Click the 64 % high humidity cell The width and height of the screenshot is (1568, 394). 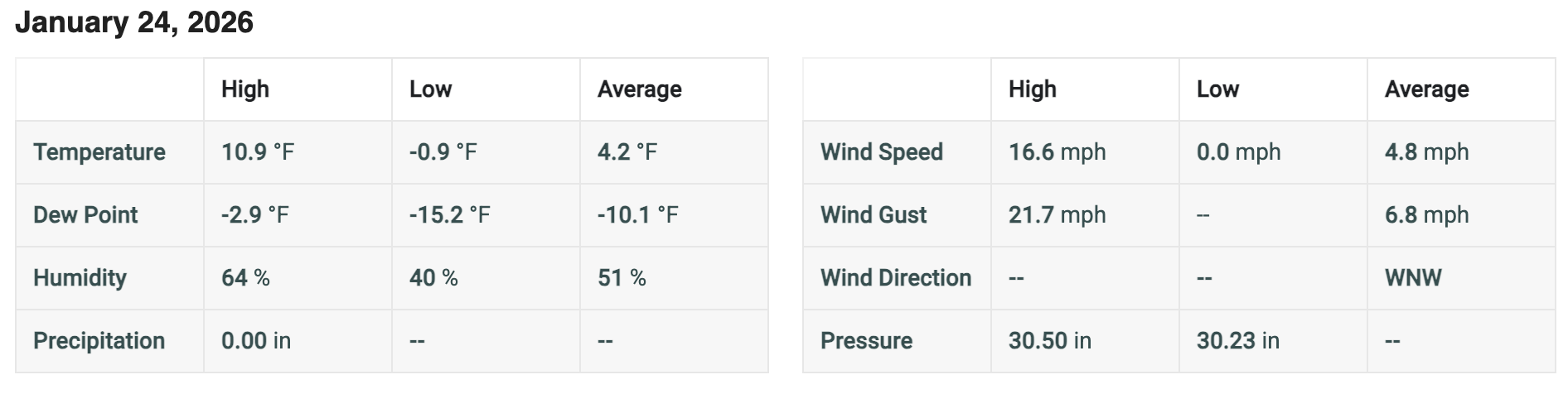[245, 278]
